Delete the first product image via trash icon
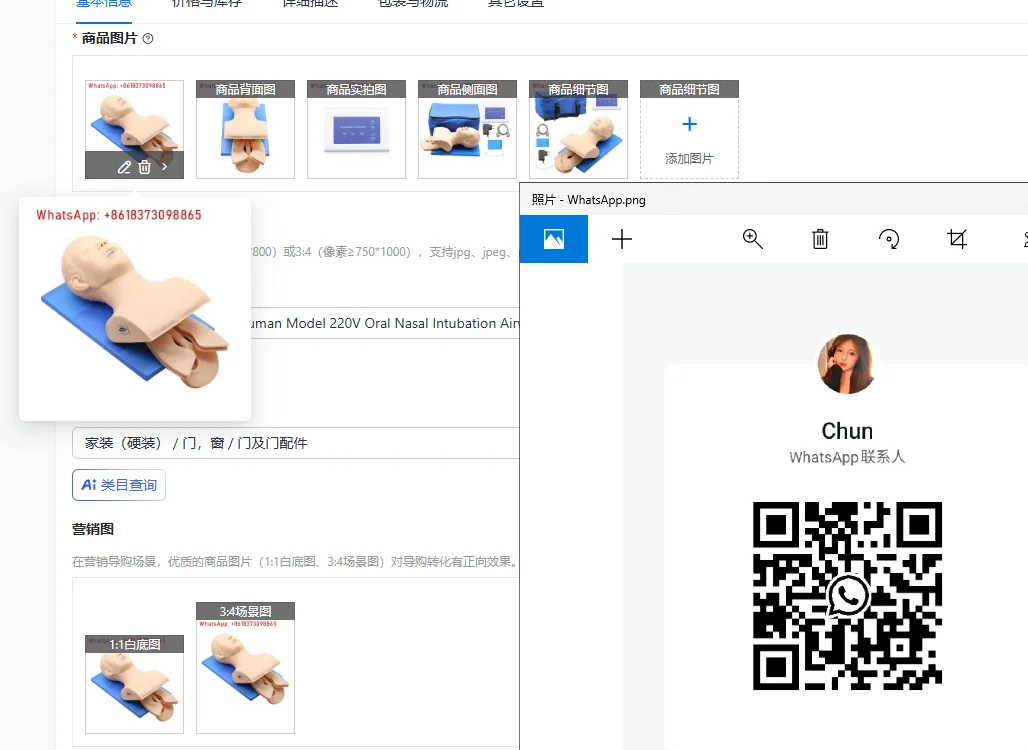Viewport: 1028px width, 750px height. click(144, 167)
